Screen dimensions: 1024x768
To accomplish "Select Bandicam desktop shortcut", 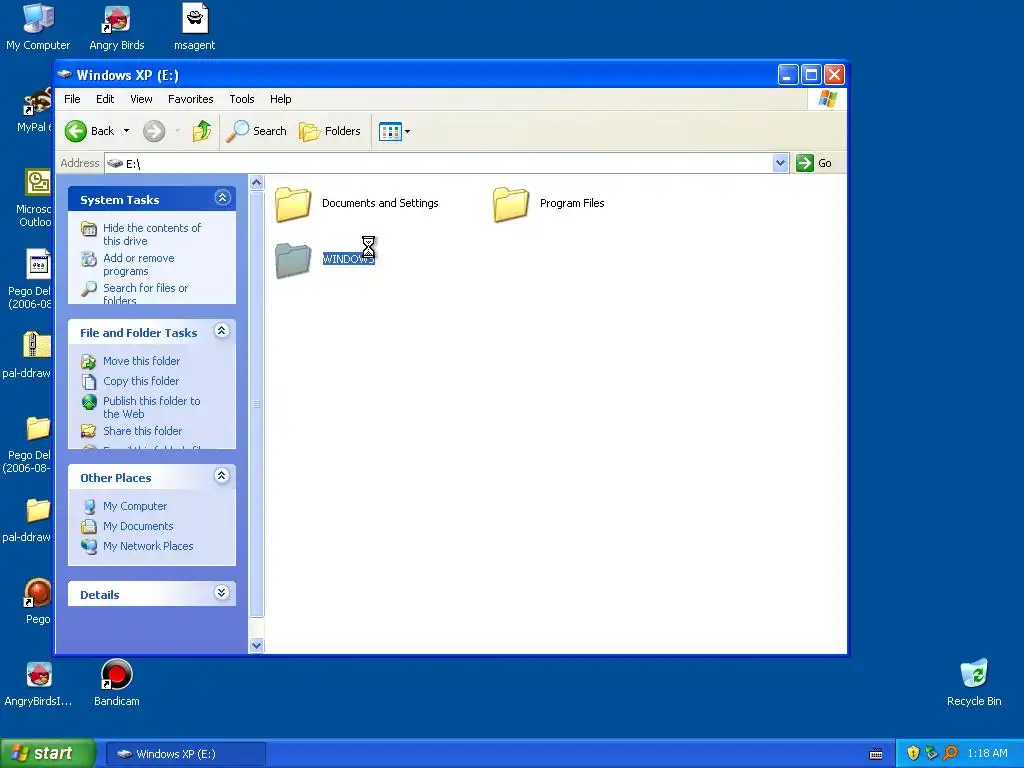I will (117, 684).
